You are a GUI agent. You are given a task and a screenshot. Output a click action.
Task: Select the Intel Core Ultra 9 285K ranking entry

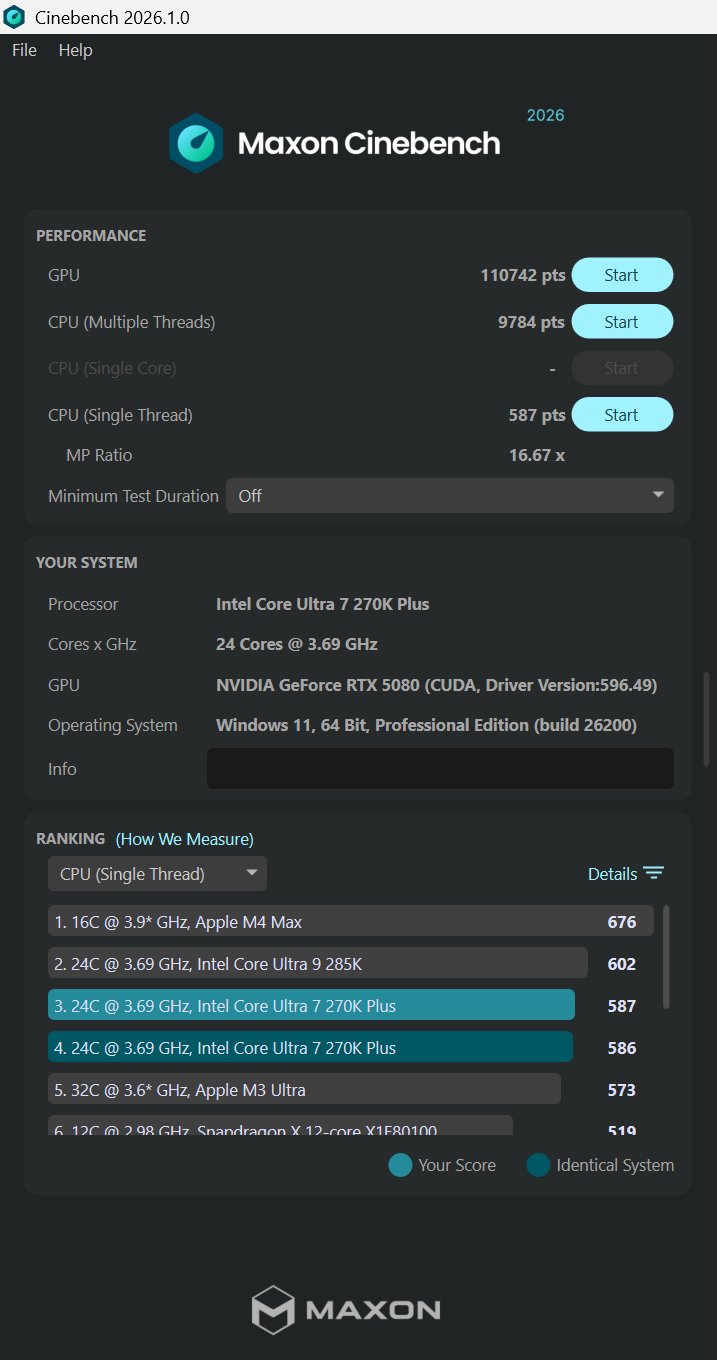pos(318,964)
